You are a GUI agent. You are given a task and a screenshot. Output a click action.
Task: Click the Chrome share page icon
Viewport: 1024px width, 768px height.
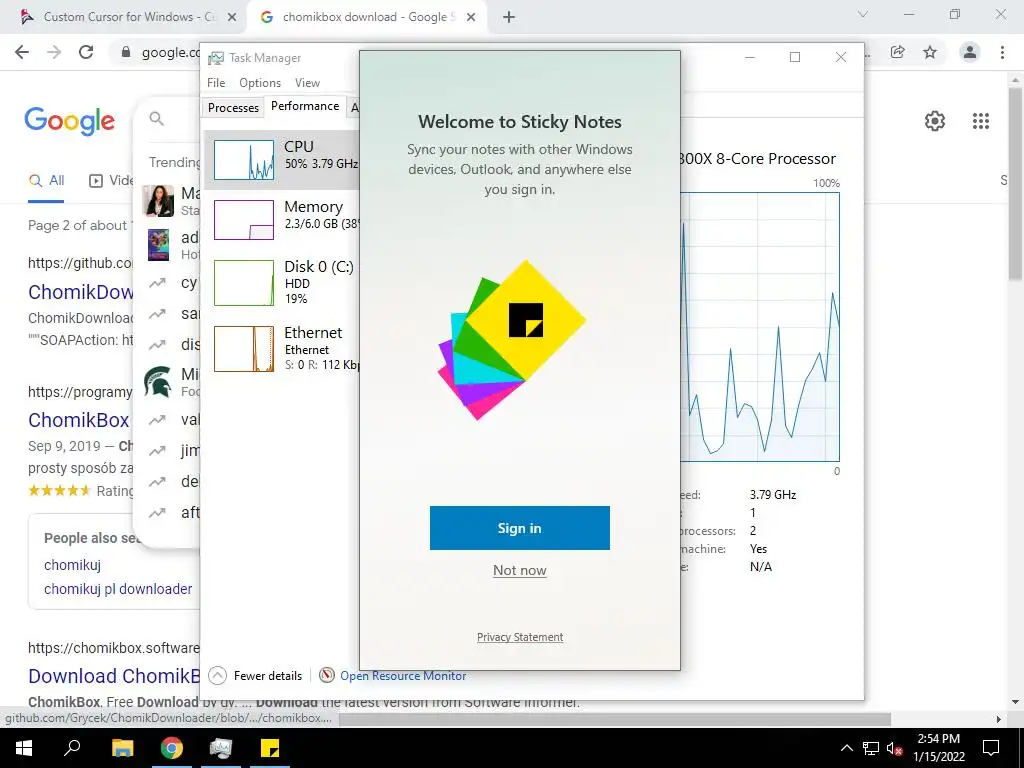898,52
